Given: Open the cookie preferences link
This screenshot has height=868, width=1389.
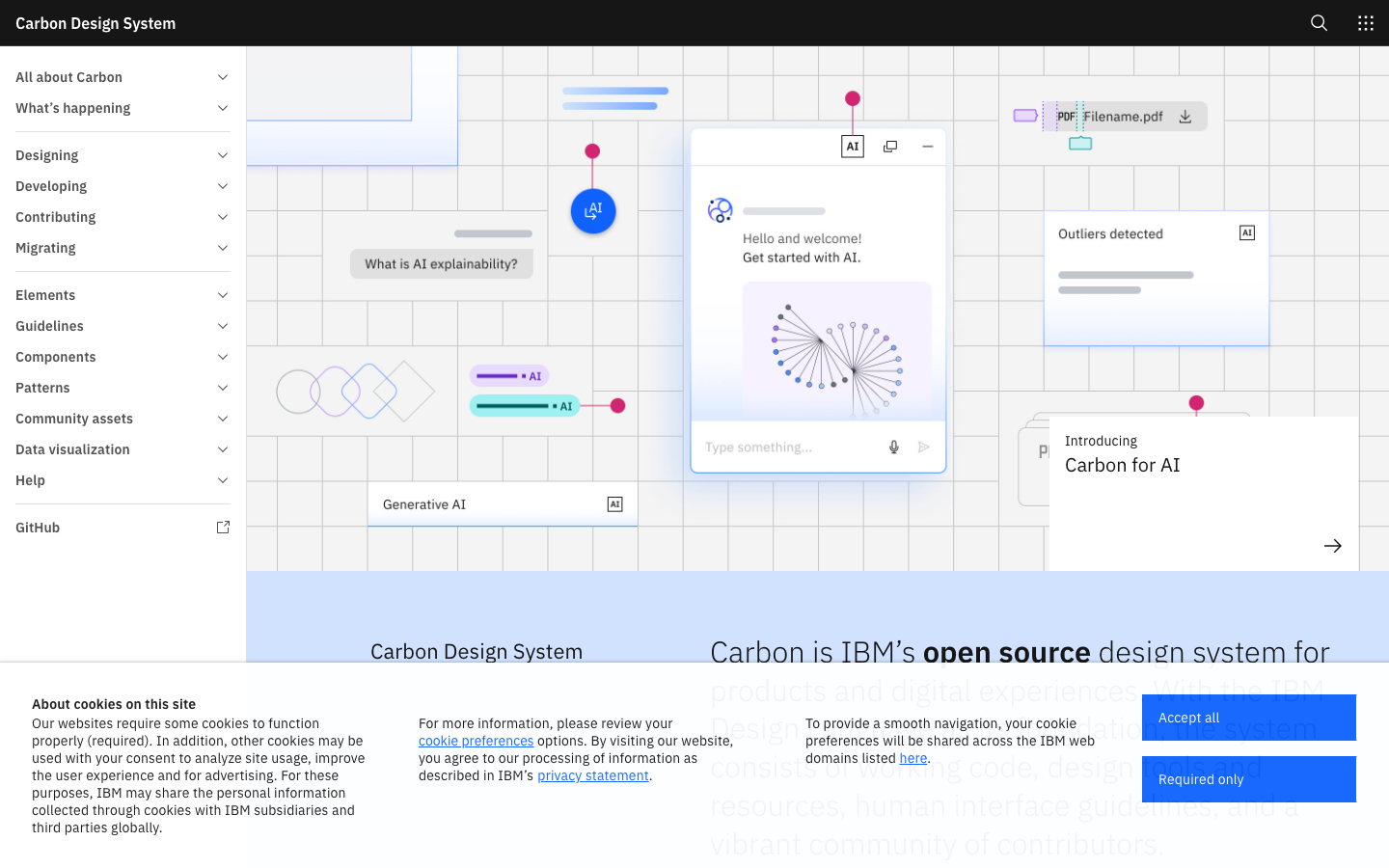Looking at the screenshot, I should tap(476, 741).
